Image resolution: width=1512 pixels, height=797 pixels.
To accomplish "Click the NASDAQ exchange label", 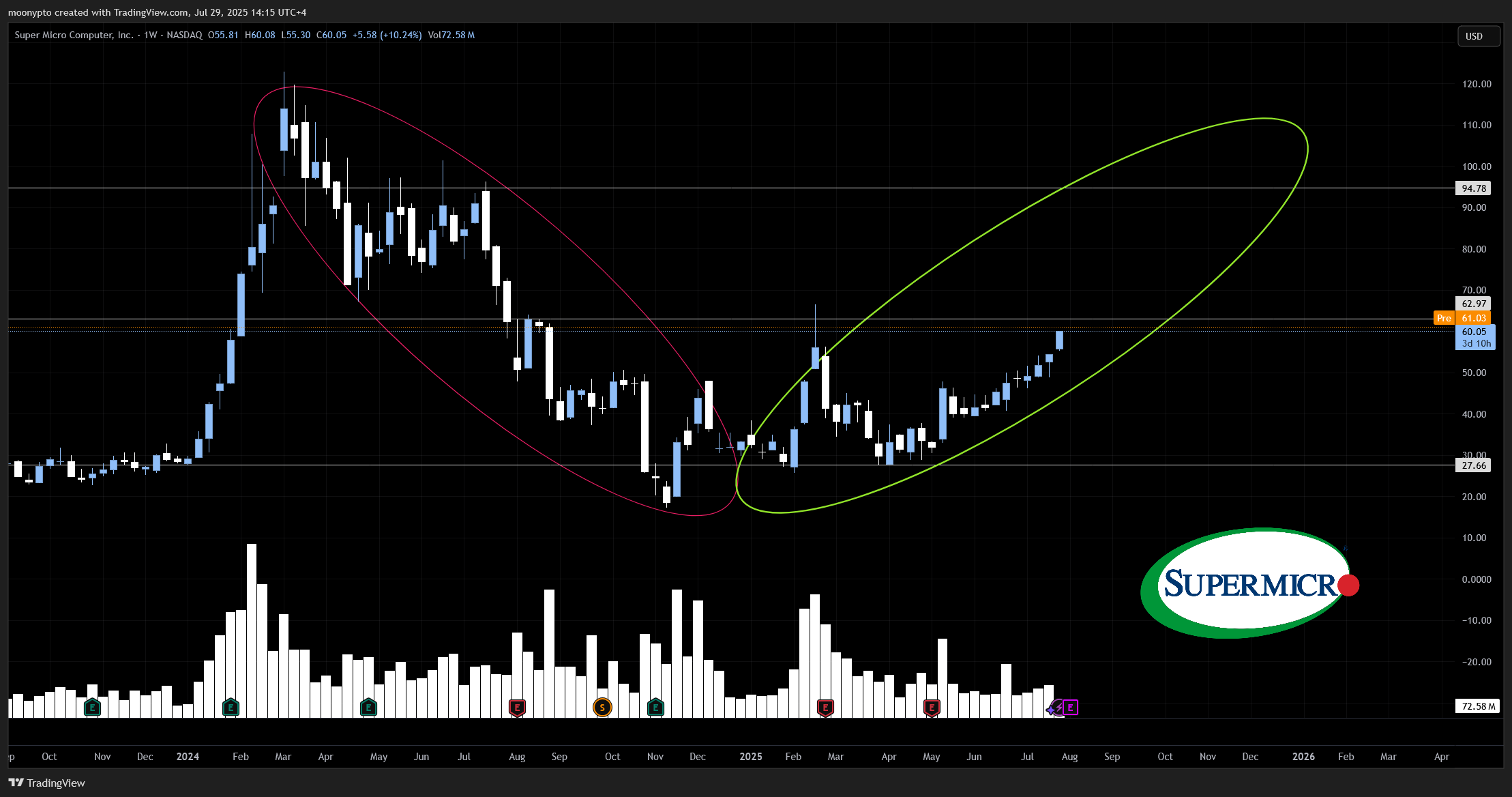I will click(184, 35).
